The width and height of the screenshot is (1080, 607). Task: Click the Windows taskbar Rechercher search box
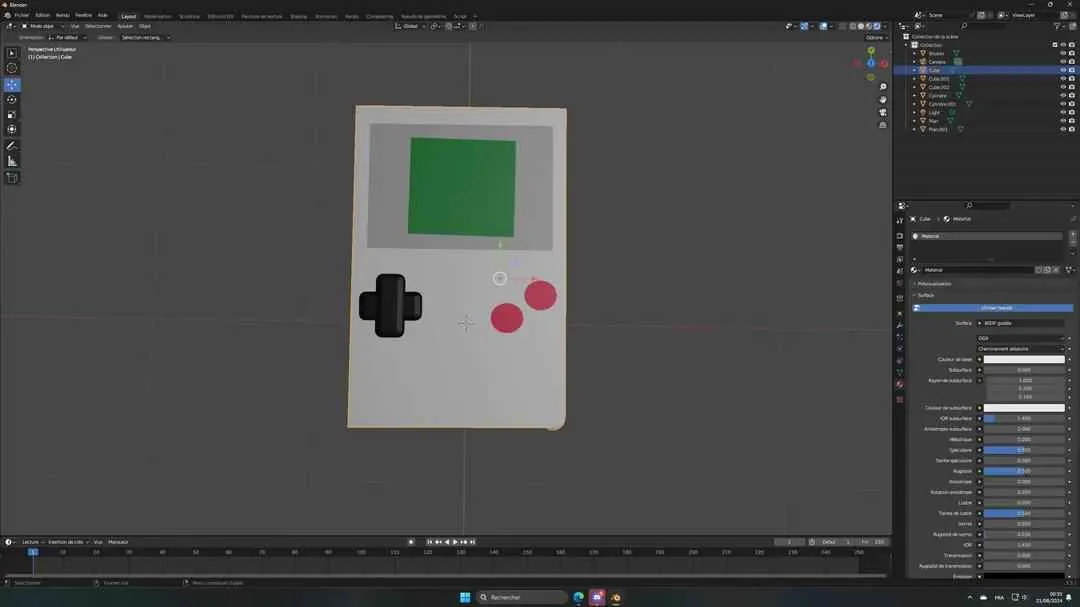522,597
